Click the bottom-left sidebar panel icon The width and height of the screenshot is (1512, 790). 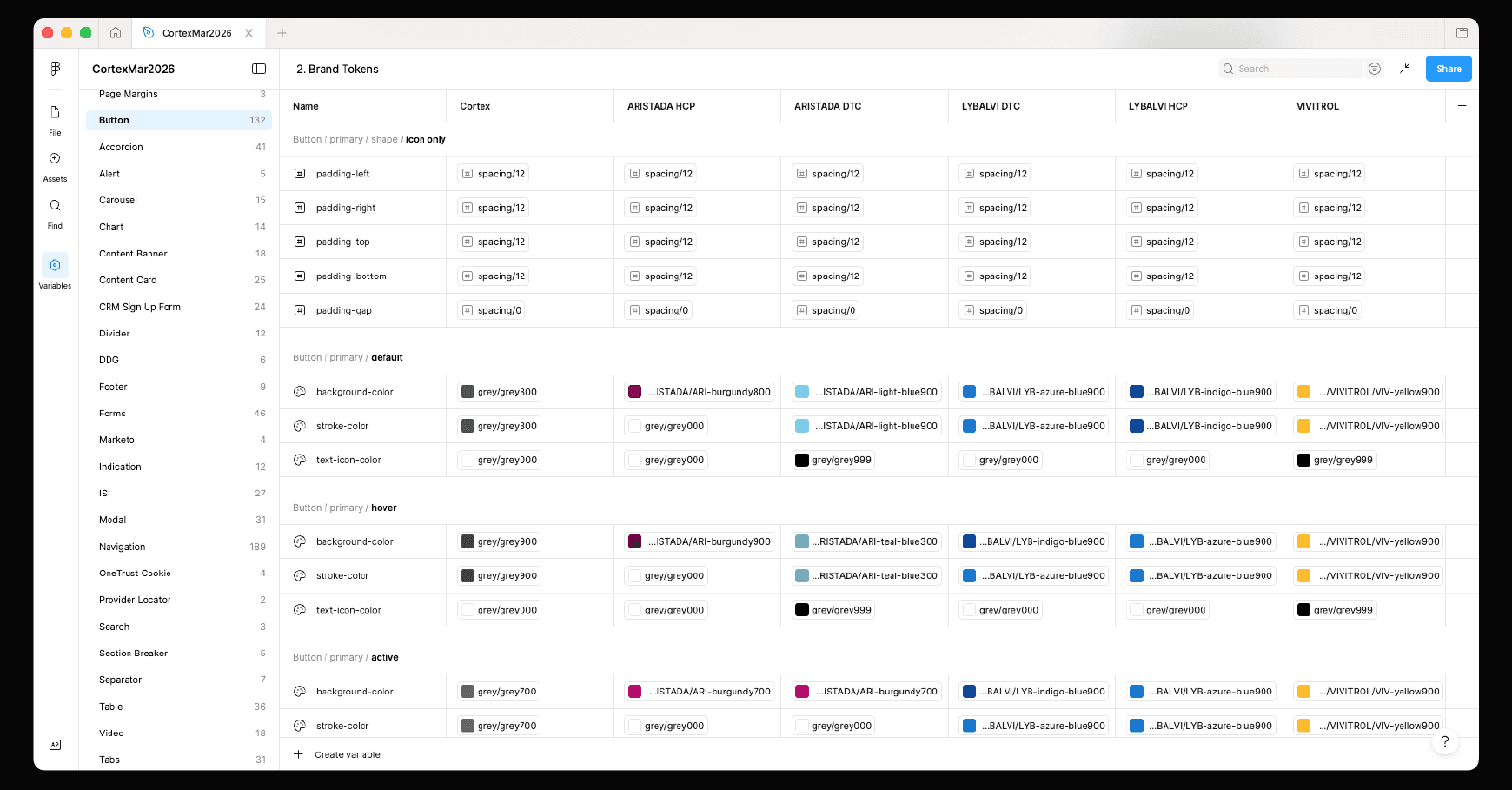click(x=55, y=745)
